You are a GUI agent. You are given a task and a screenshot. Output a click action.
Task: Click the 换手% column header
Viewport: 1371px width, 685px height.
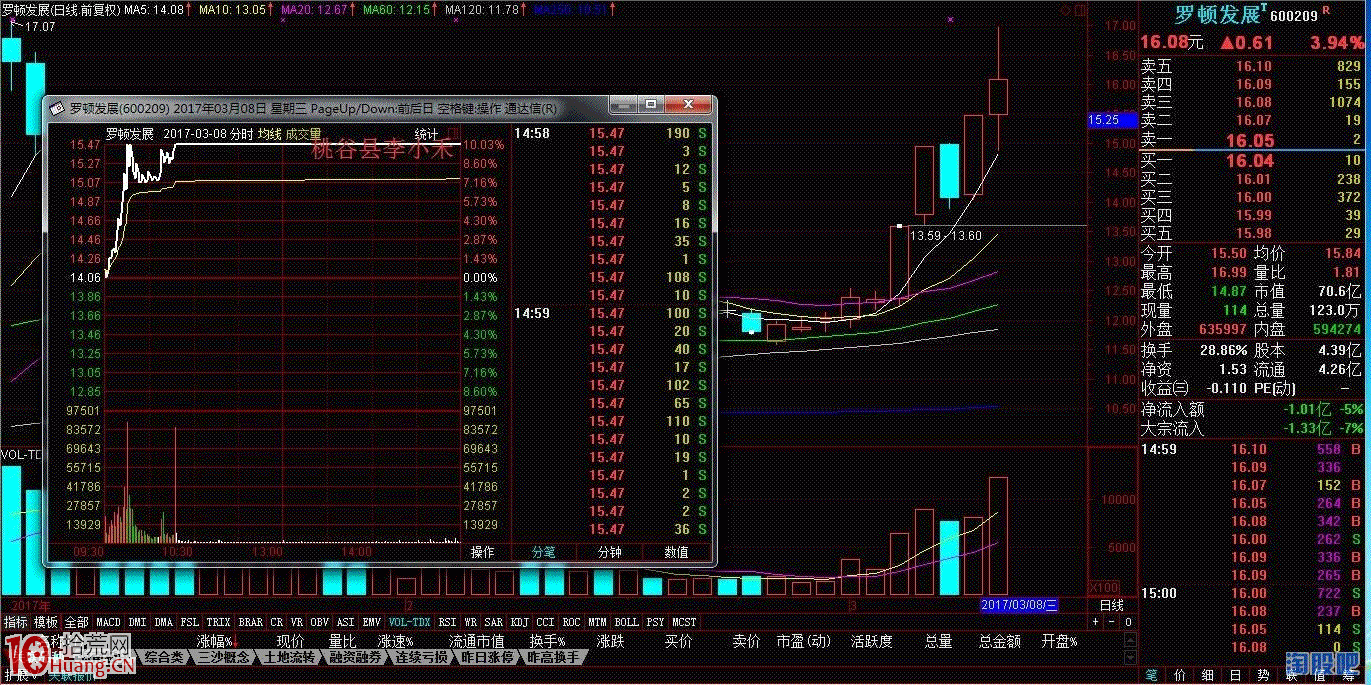[x=547, y=641]
